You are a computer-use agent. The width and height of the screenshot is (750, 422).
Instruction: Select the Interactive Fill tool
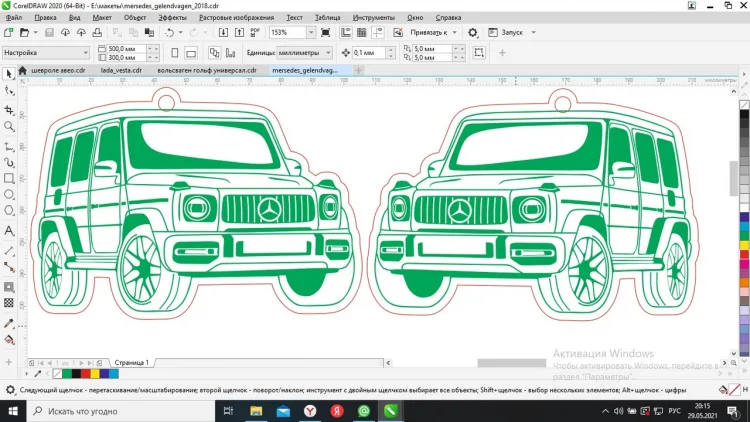9,340
